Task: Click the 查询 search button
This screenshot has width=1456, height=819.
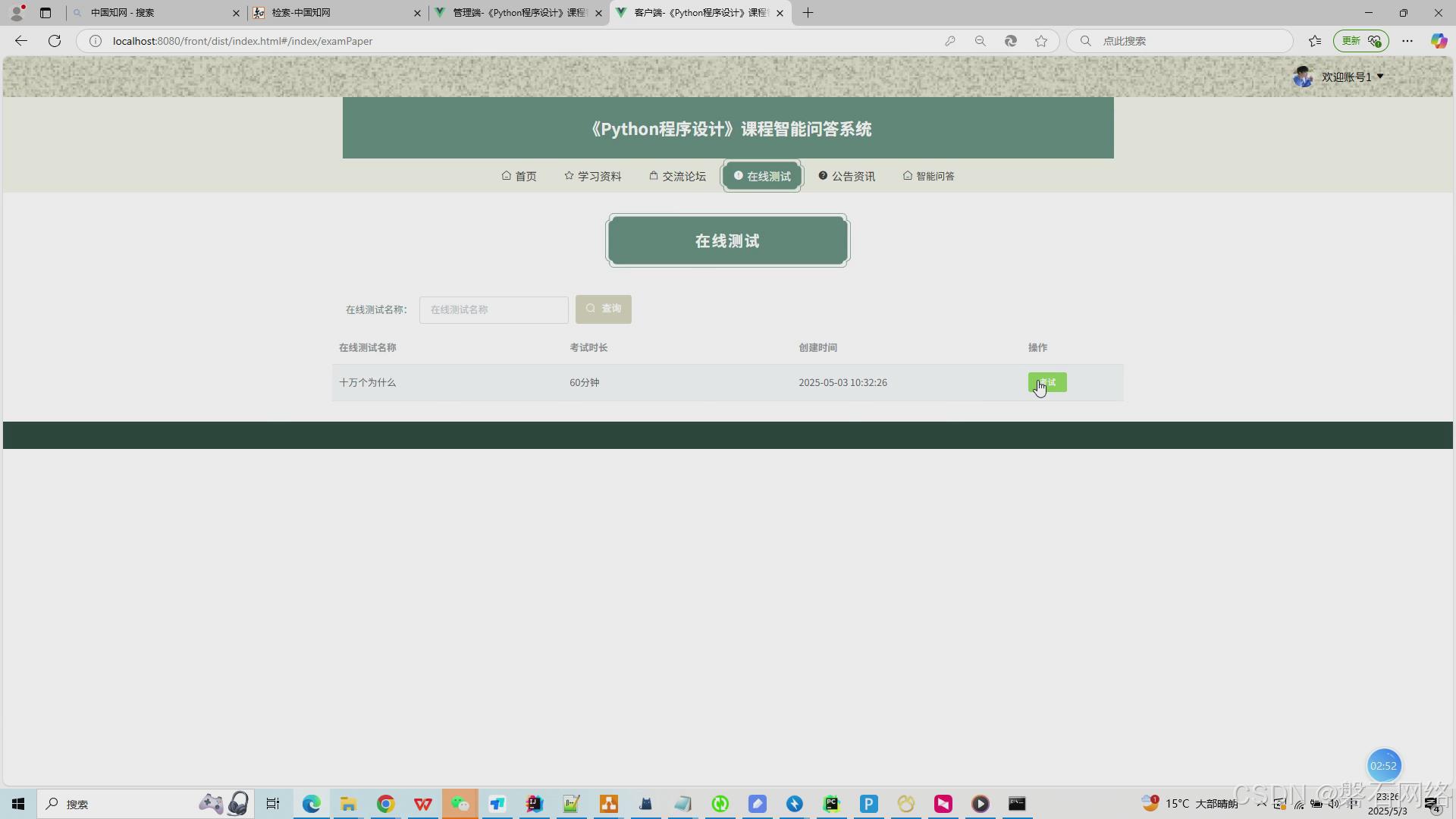Action: (603, 309)
